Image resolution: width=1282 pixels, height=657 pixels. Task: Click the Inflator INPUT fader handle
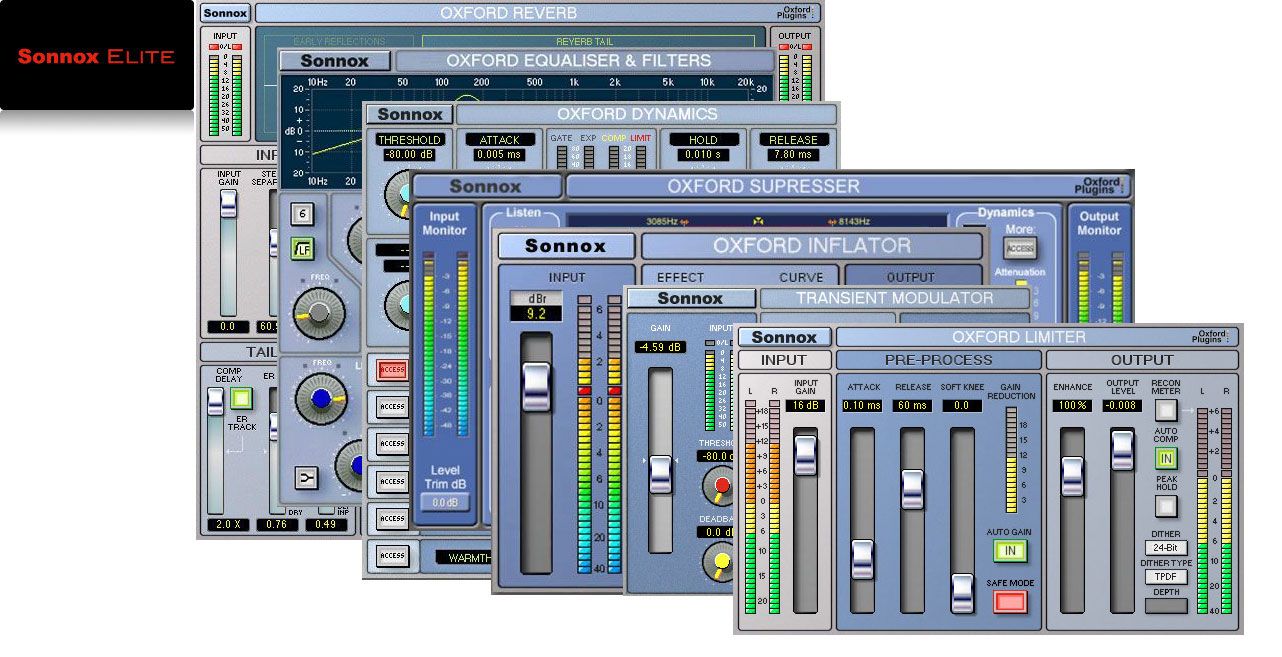coord(536,387)
